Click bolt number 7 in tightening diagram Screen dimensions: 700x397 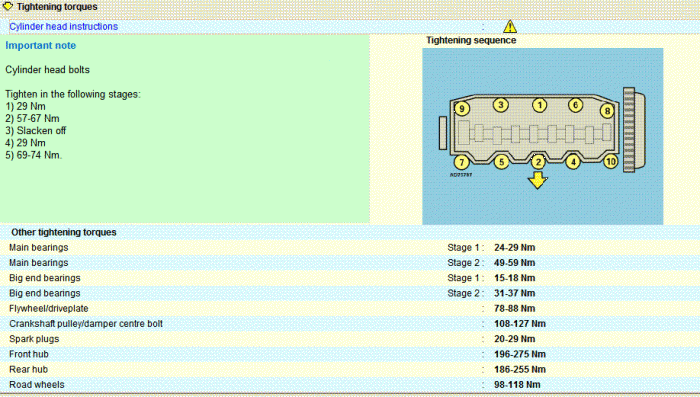pyautogui.click(x=462, y=162)
